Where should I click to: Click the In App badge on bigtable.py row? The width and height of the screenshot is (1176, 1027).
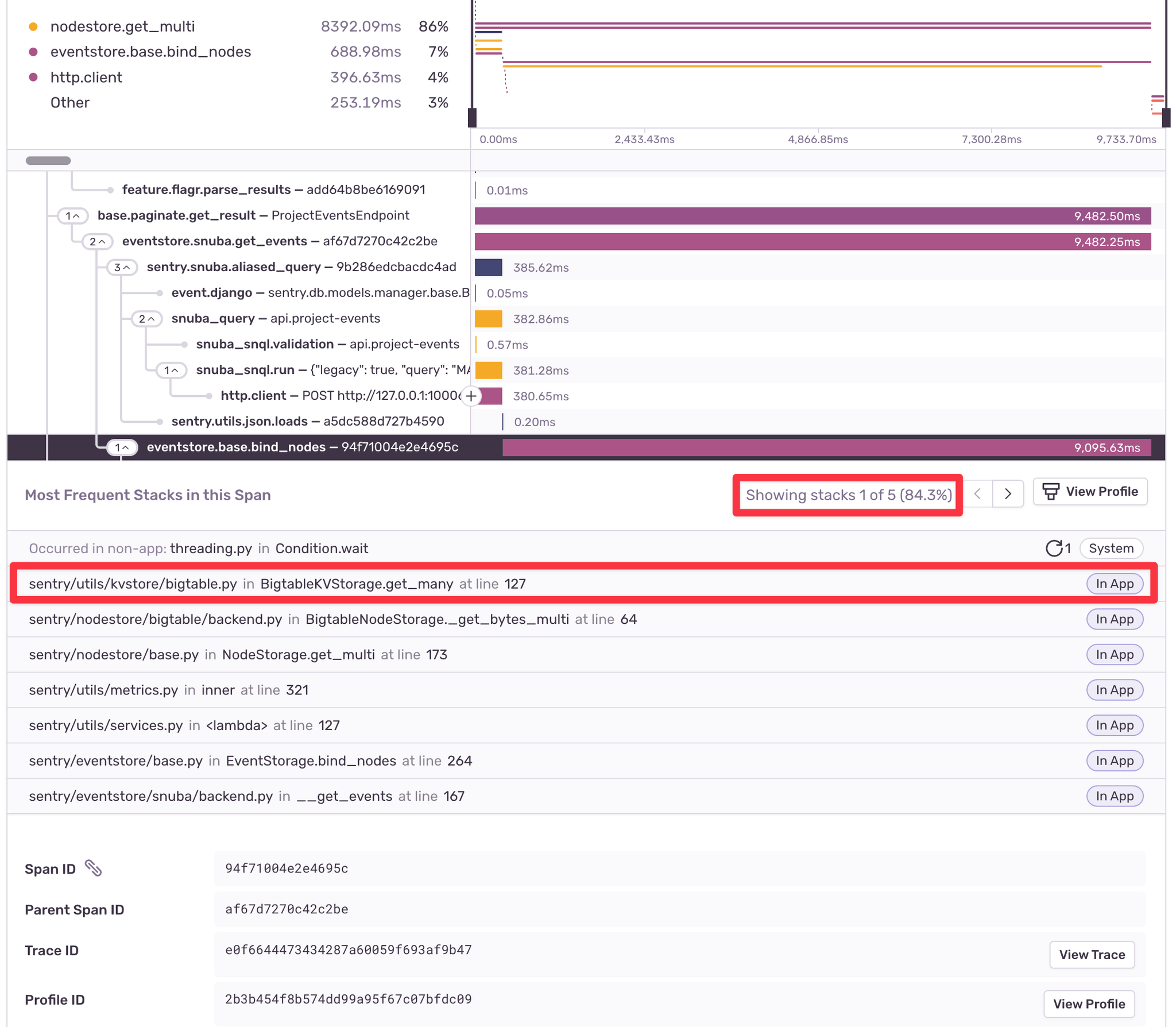click(1114, 584)
